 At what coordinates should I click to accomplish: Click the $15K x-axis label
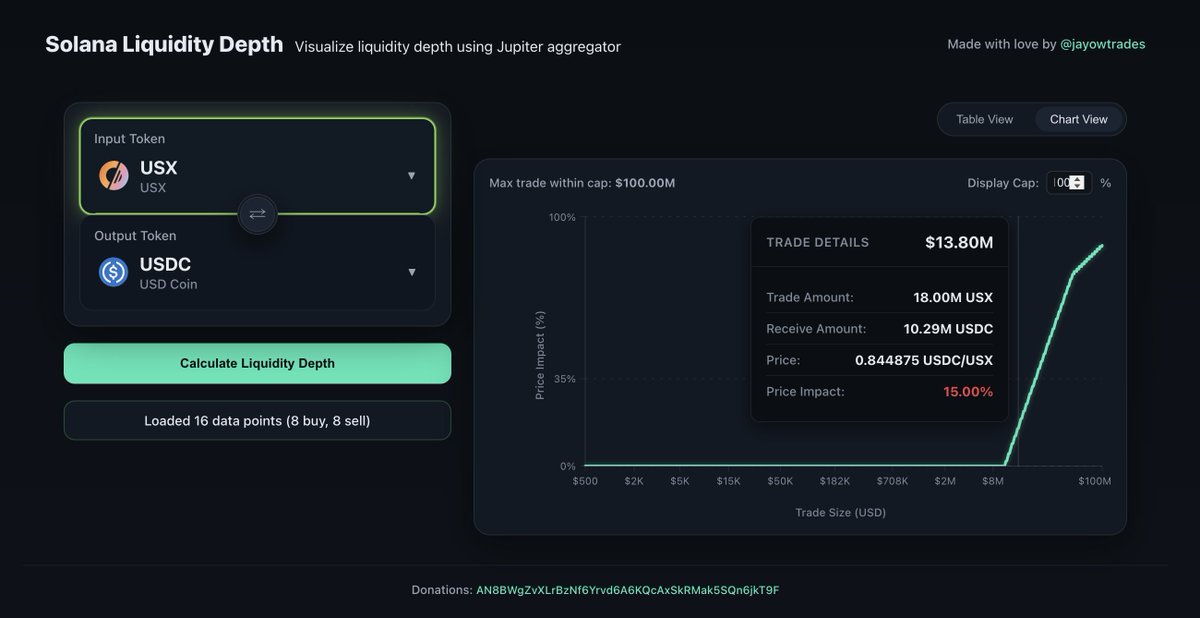click(729, 481)
